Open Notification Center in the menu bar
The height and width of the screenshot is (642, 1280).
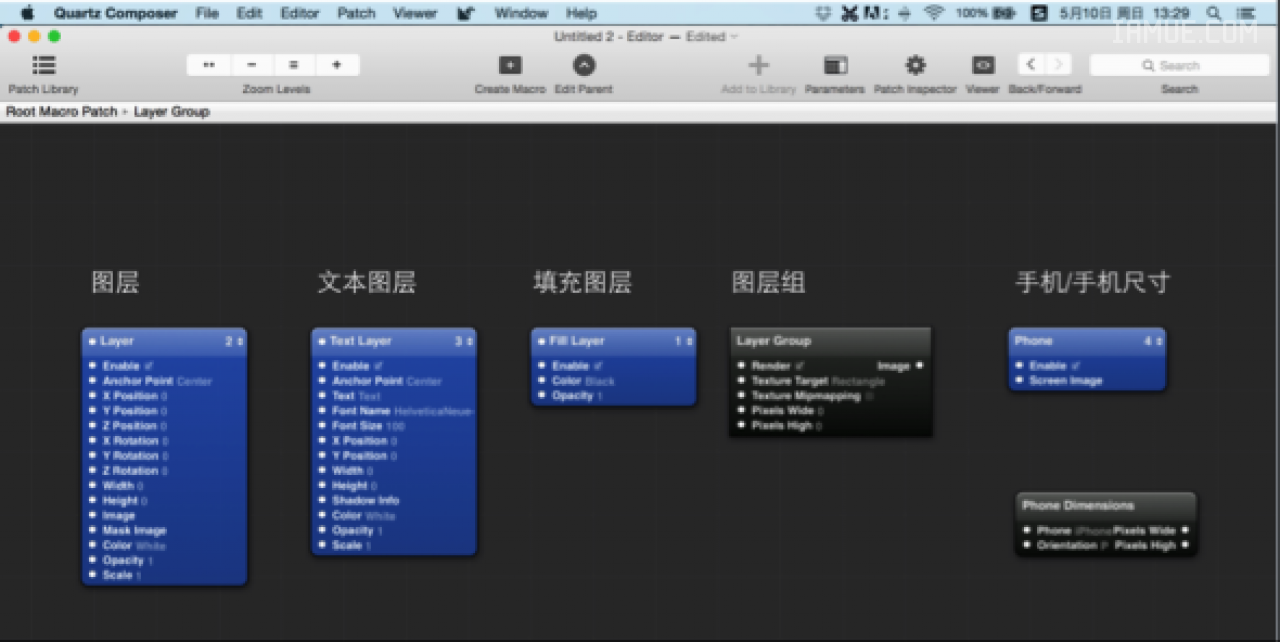[x=1246, y=13]
